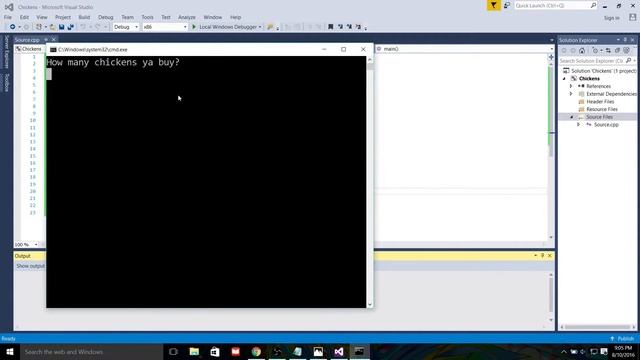
Task: Click the Publish button in status bar
Action: 622,339
